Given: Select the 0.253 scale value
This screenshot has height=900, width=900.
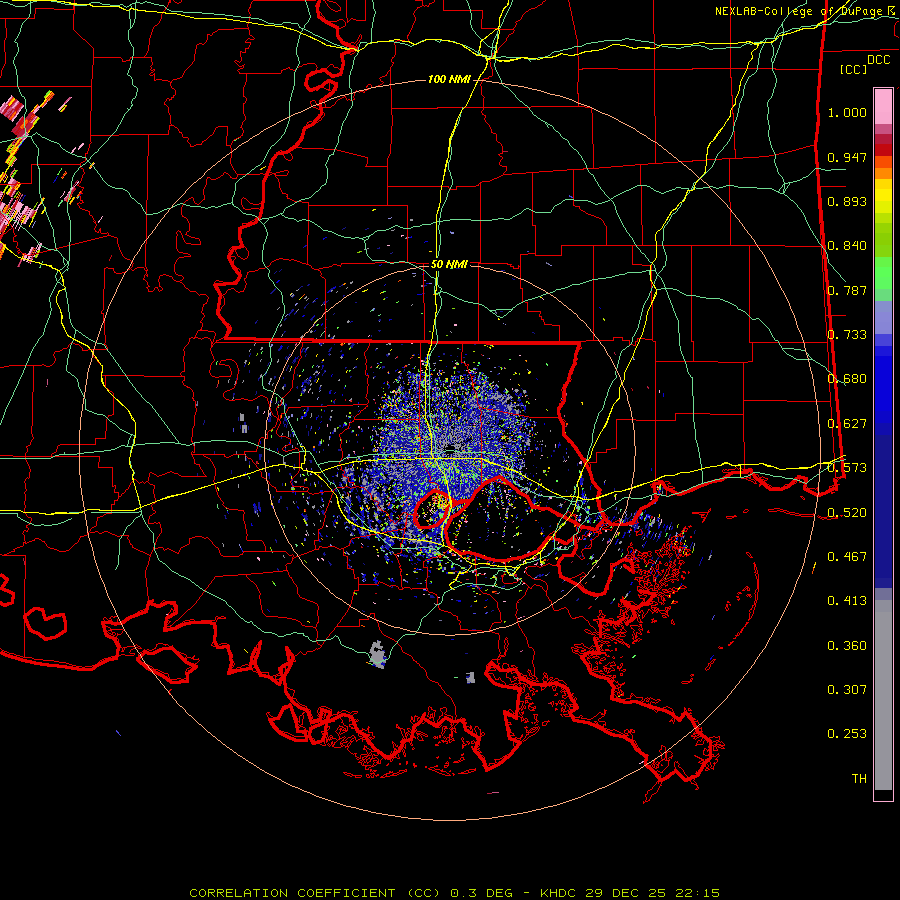Looking at the screenshot, I should [847, 734].
